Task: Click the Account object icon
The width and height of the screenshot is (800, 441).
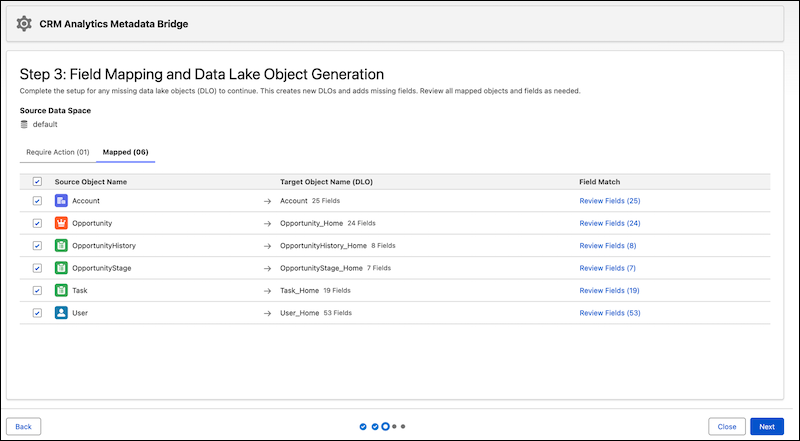Action: (x=61, y=201)
